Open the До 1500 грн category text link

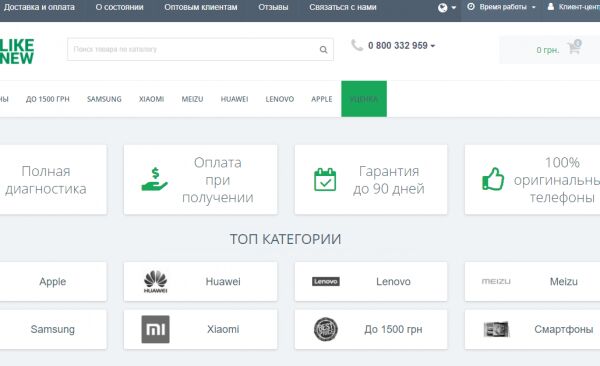point(393,329)
